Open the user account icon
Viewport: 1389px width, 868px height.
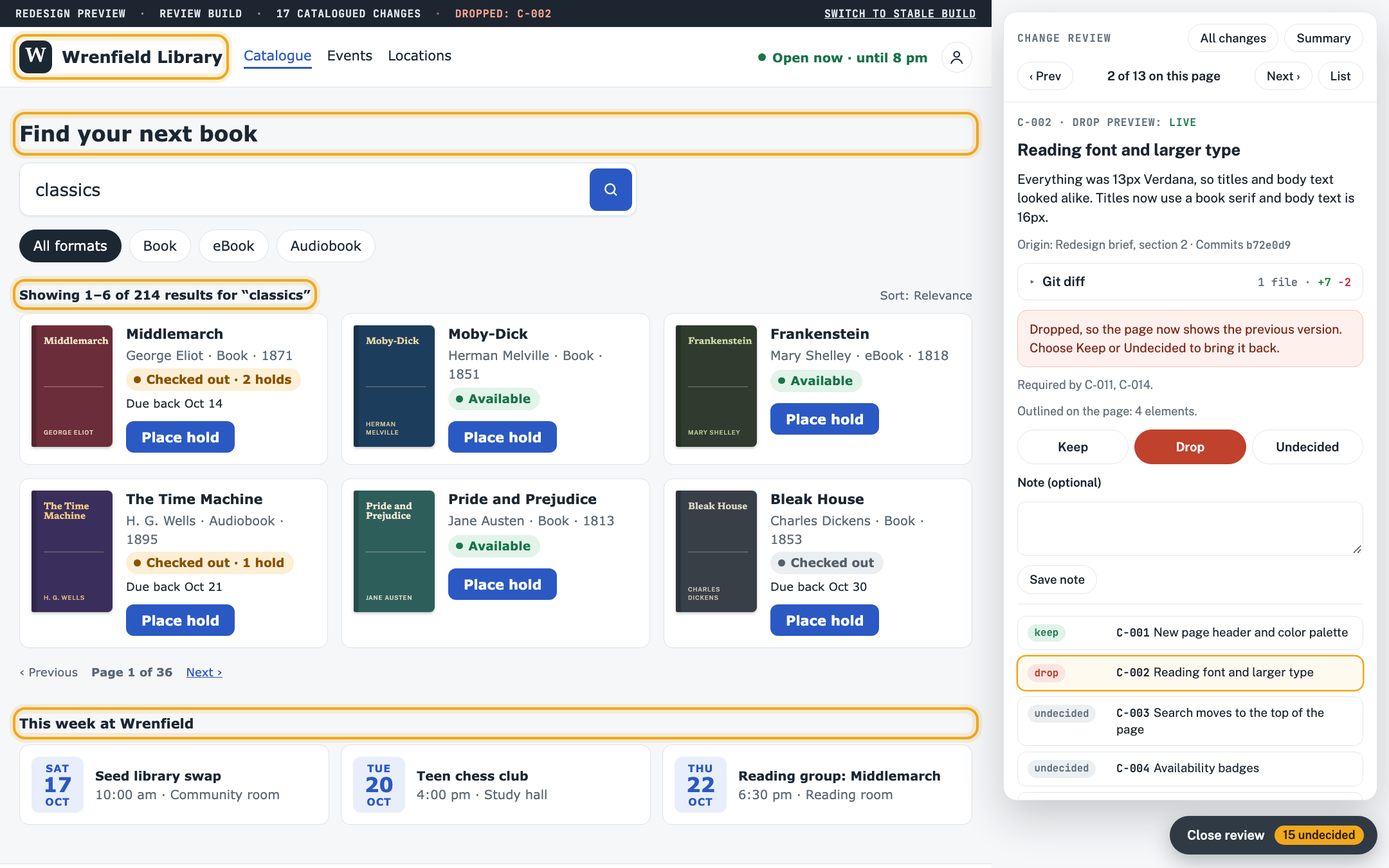pos(956,57)
